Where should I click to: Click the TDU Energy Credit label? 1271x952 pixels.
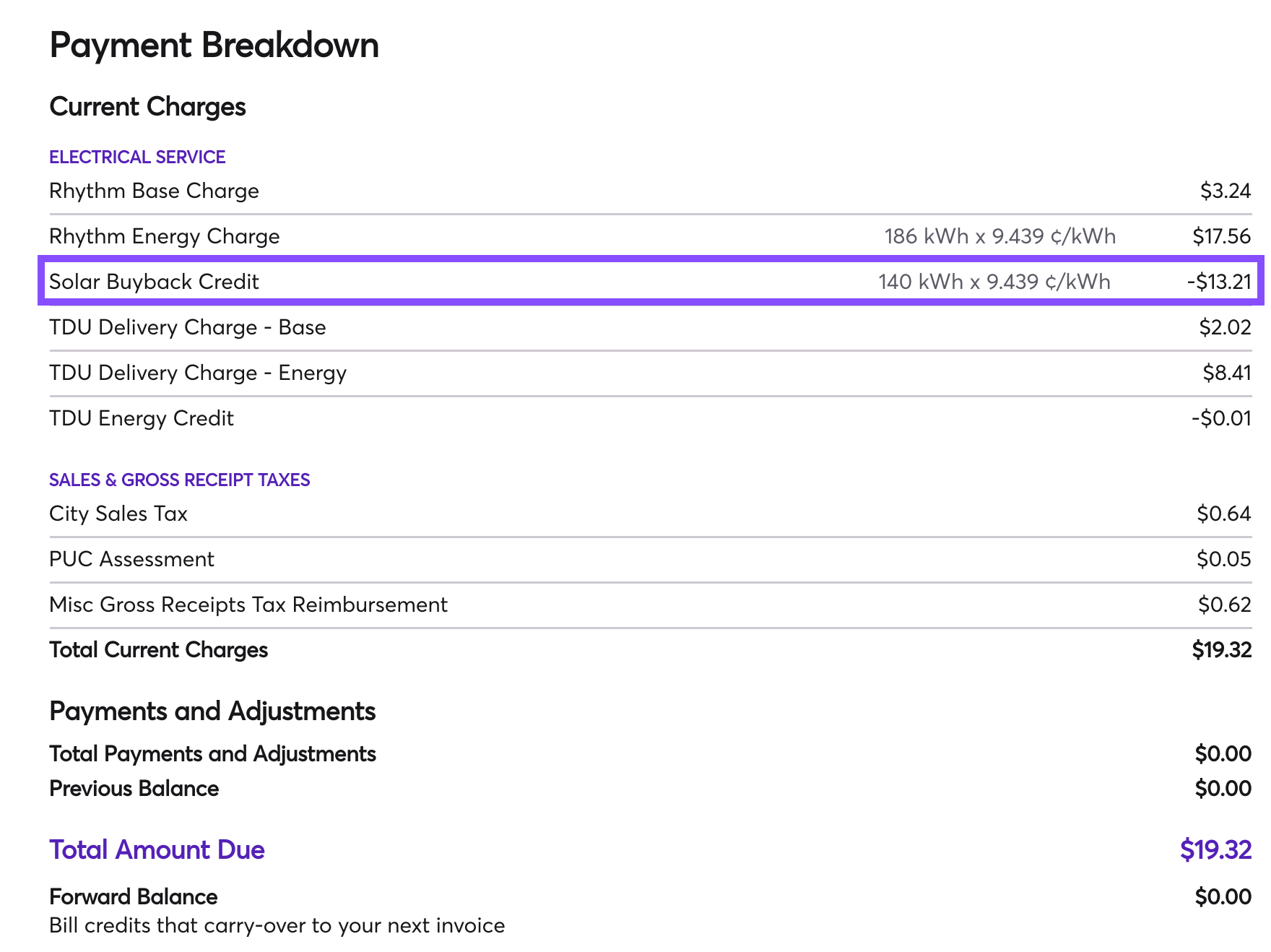(142, 418)
